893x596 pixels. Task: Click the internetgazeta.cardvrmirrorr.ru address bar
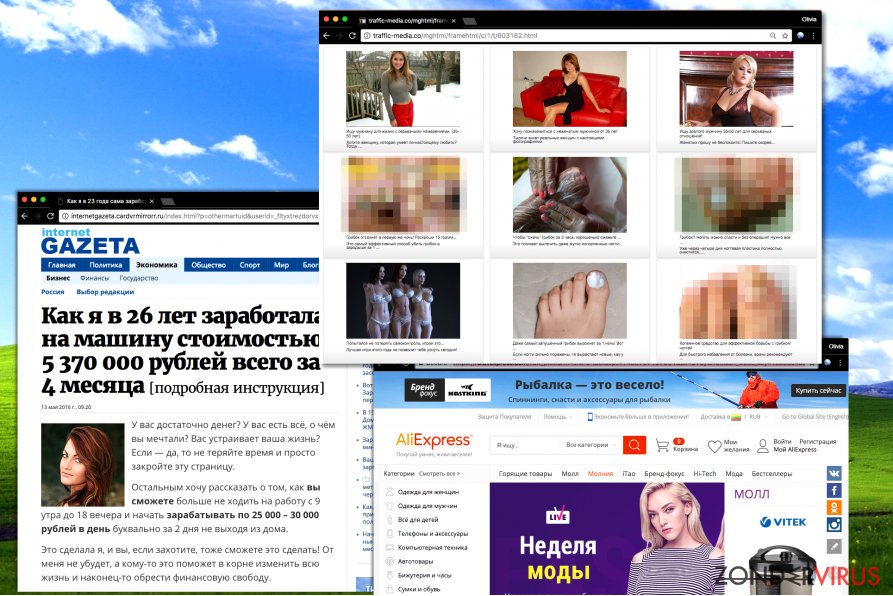click(189, 216)
